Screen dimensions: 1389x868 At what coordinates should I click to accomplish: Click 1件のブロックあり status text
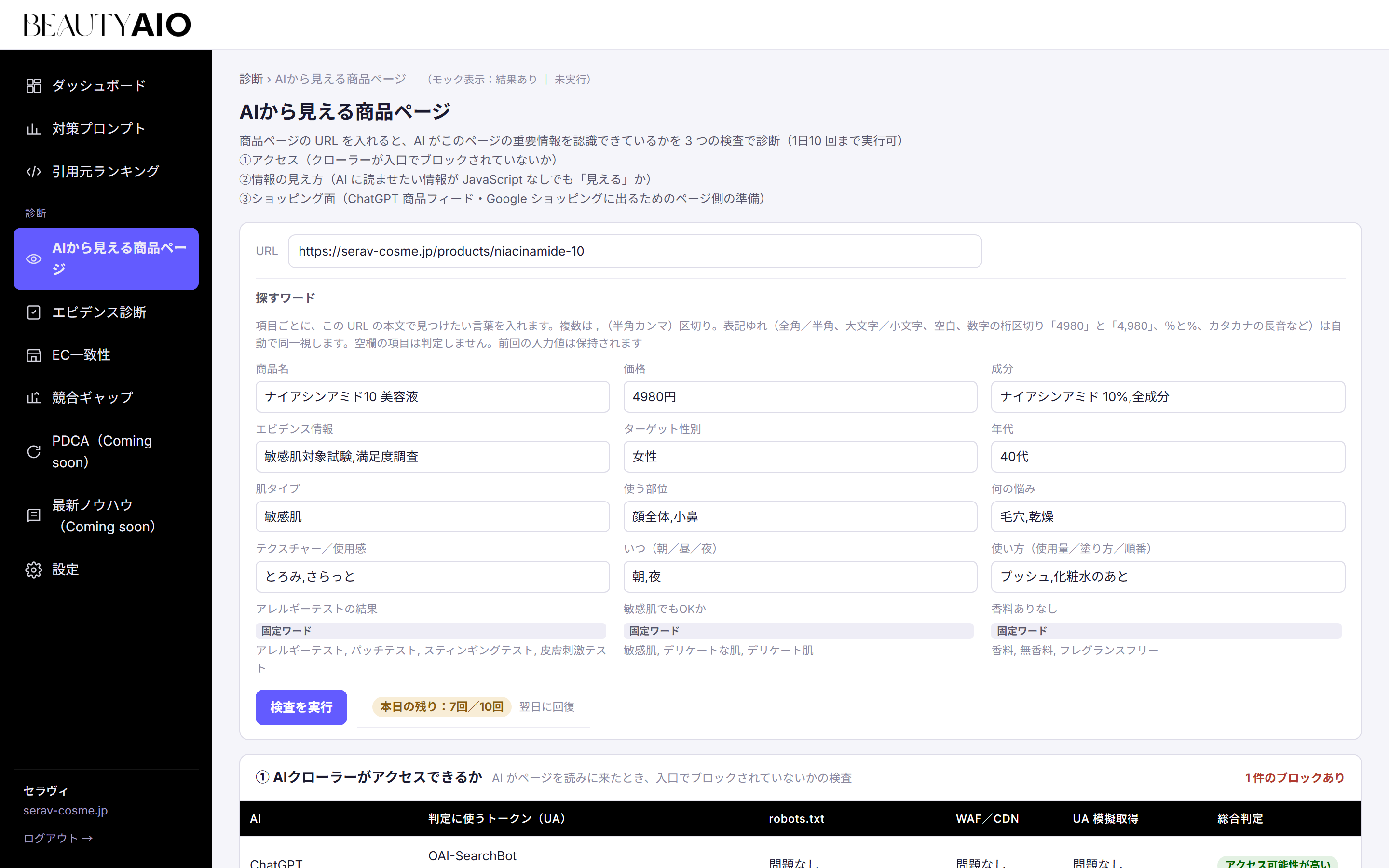coord(1294,778)
